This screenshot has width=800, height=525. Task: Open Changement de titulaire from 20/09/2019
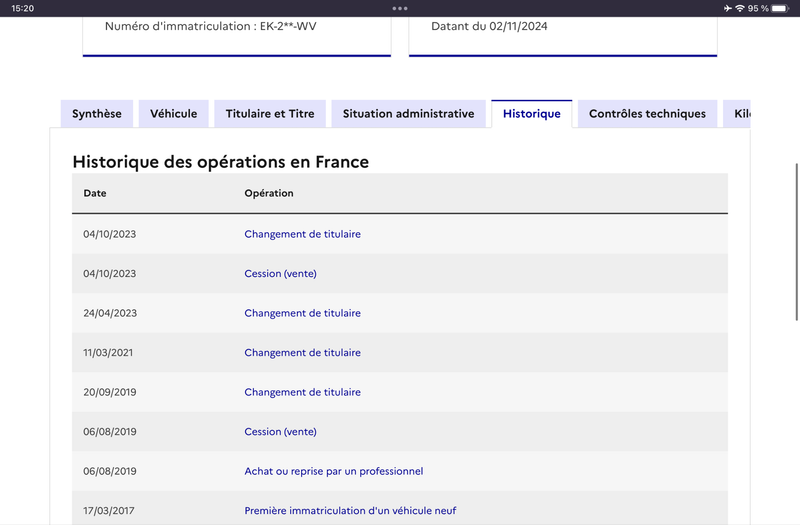(303, 392)
